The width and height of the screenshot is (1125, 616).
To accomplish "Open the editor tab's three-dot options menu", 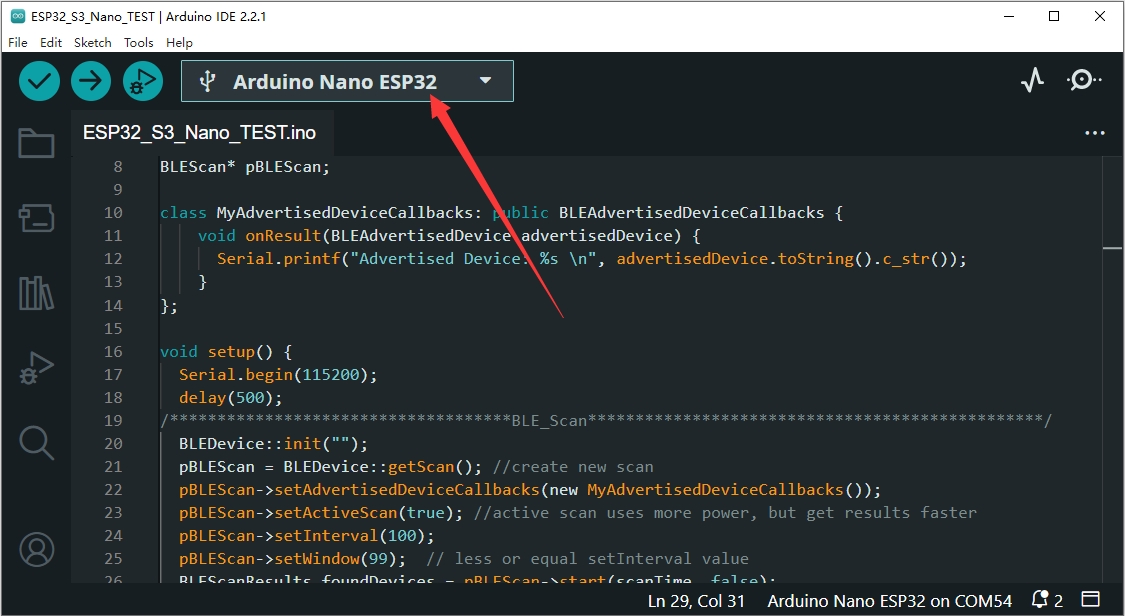I will click(x=1095, y=133).
